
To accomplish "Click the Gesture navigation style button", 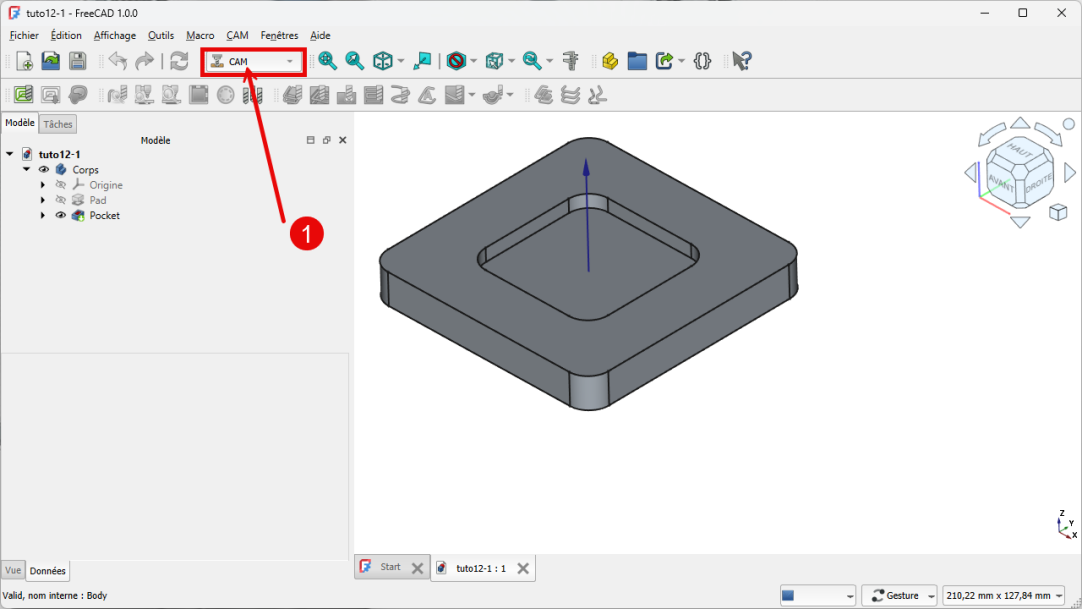I will click(x=898, y=596).
